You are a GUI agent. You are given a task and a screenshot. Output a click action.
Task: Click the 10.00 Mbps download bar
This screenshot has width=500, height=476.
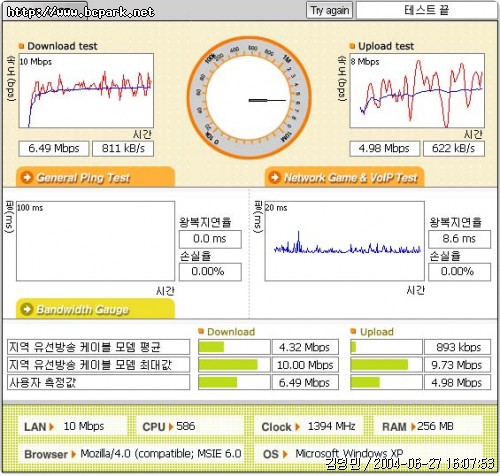234,365
